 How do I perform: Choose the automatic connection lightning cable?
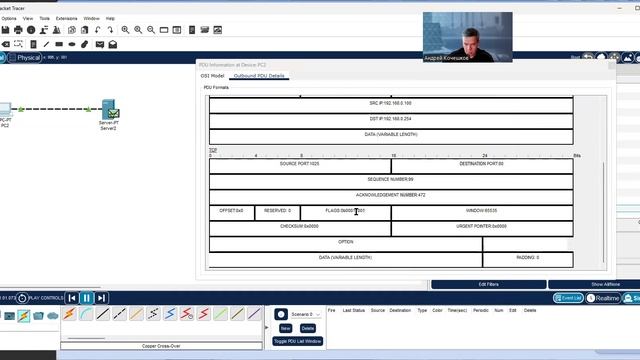69,314
